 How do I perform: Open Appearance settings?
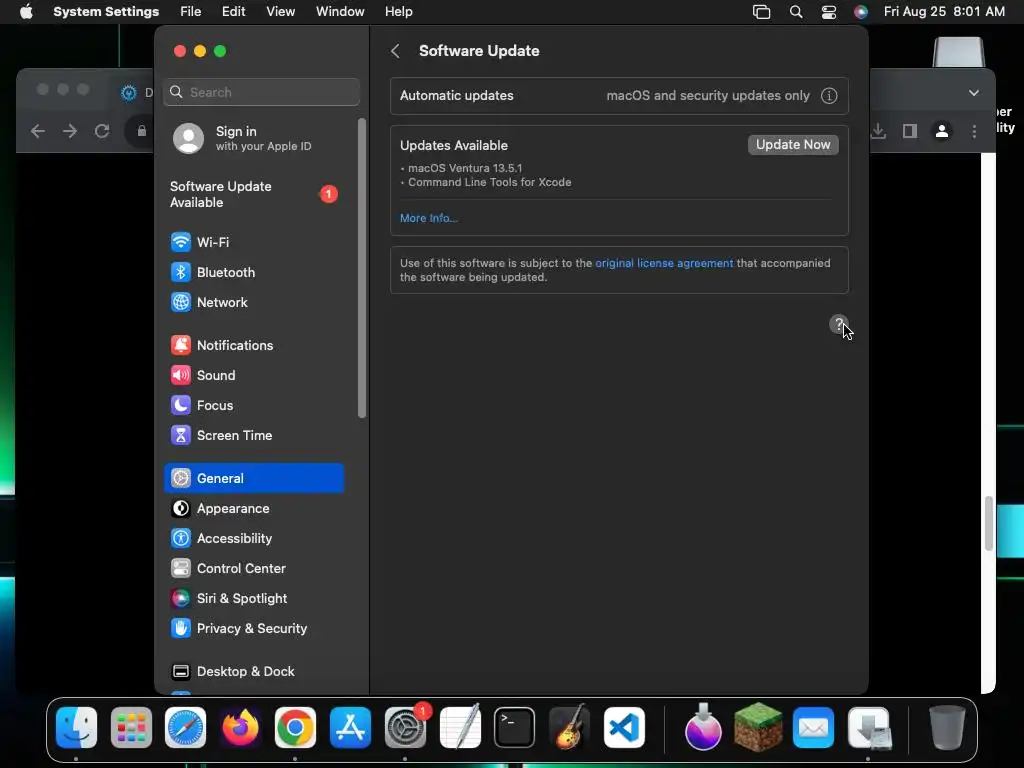pos(254,509)
